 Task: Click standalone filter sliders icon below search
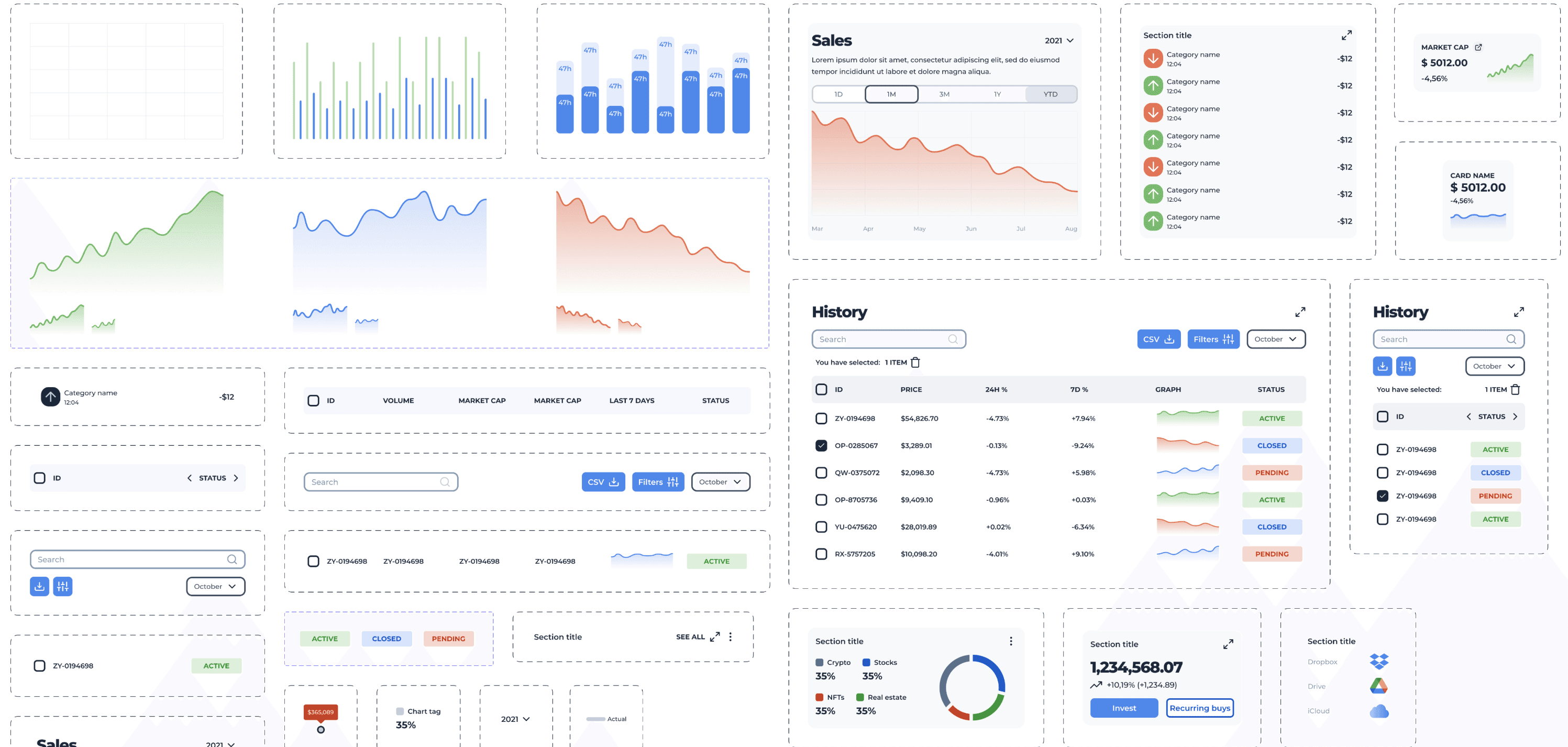coord(63,586)
